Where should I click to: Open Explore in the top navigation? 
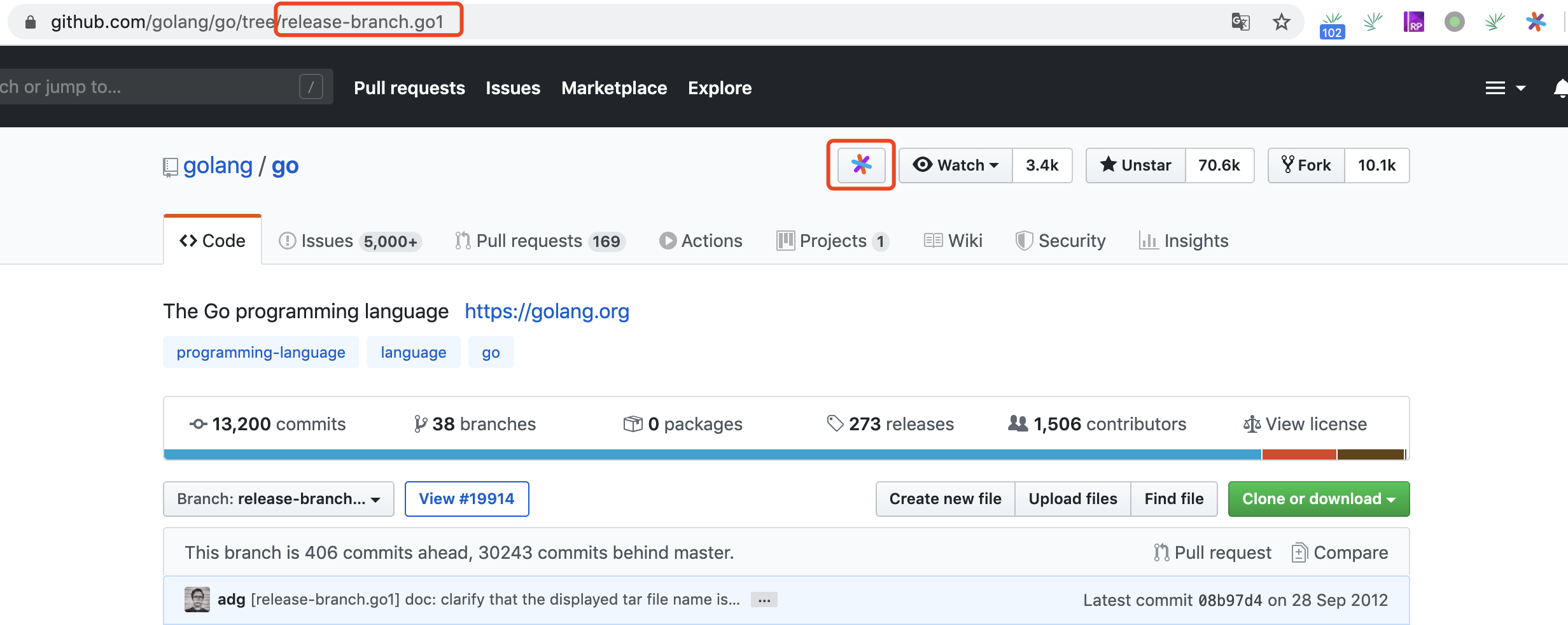click(720, 88)
